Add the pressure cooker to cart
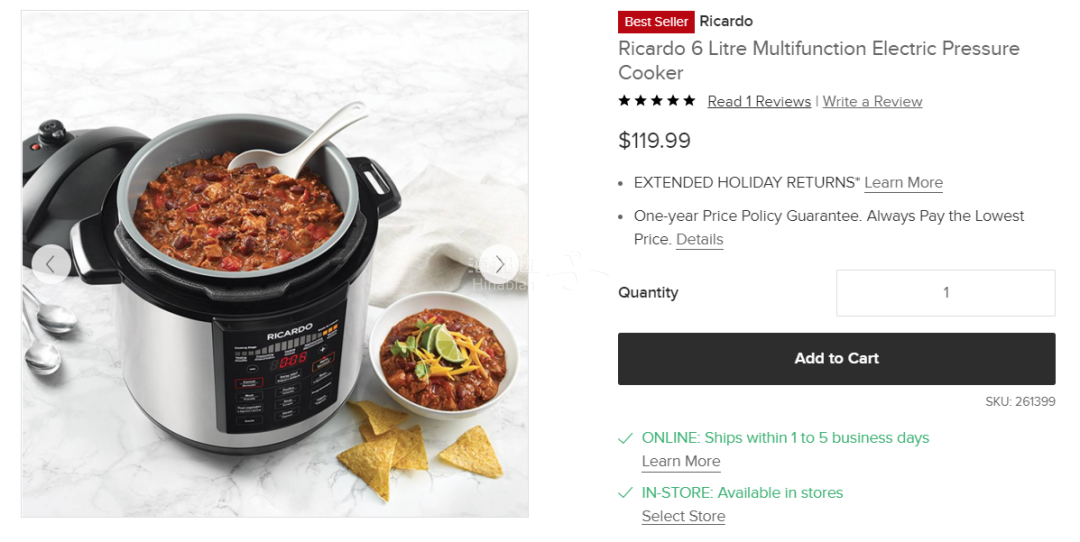Viewport: 1080px width, 542px height. [836, 359]
